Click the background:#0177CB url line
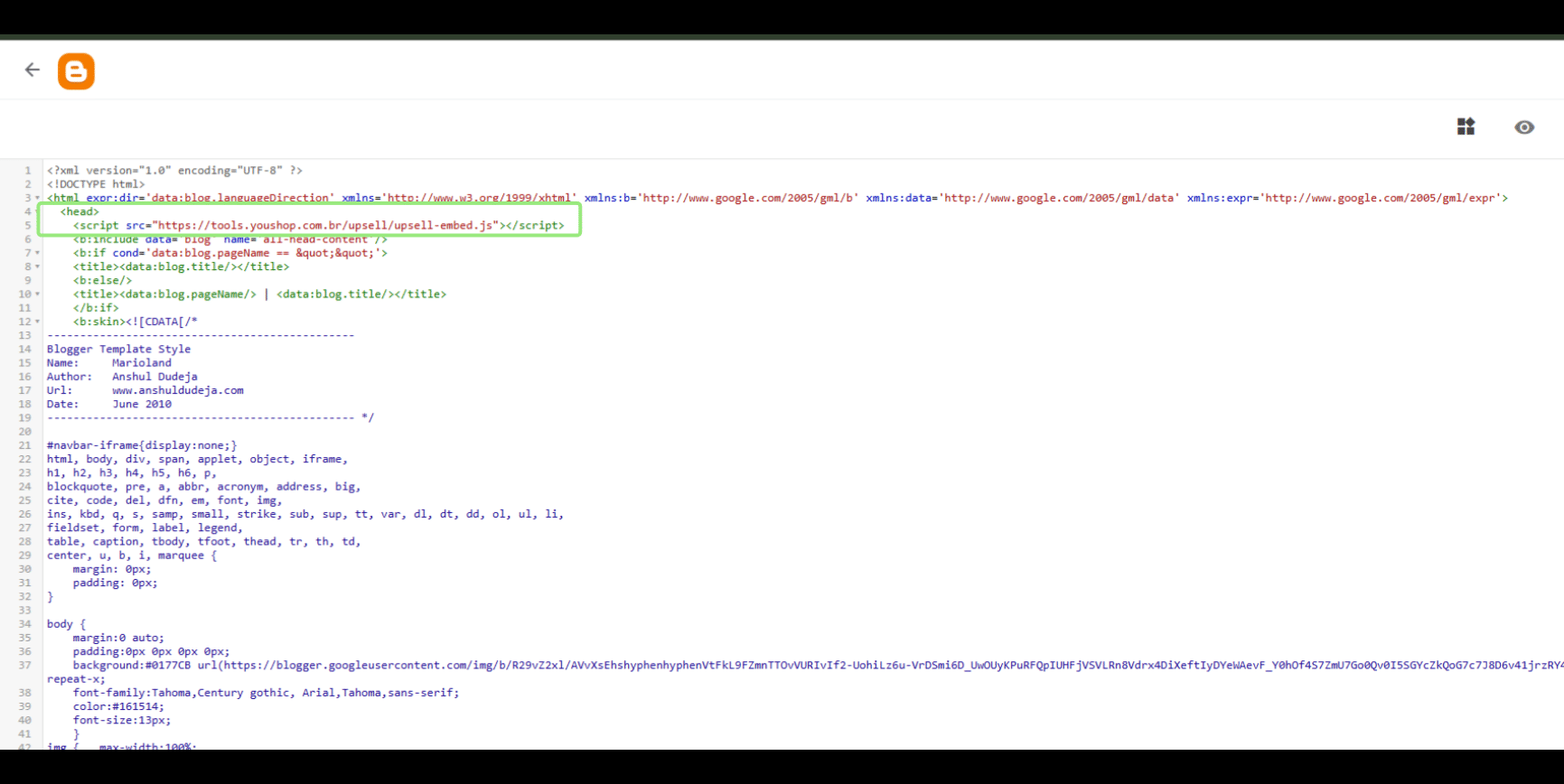Viewport: 1564px width, 784px height. pyautogui.click(x=818, y=666)
